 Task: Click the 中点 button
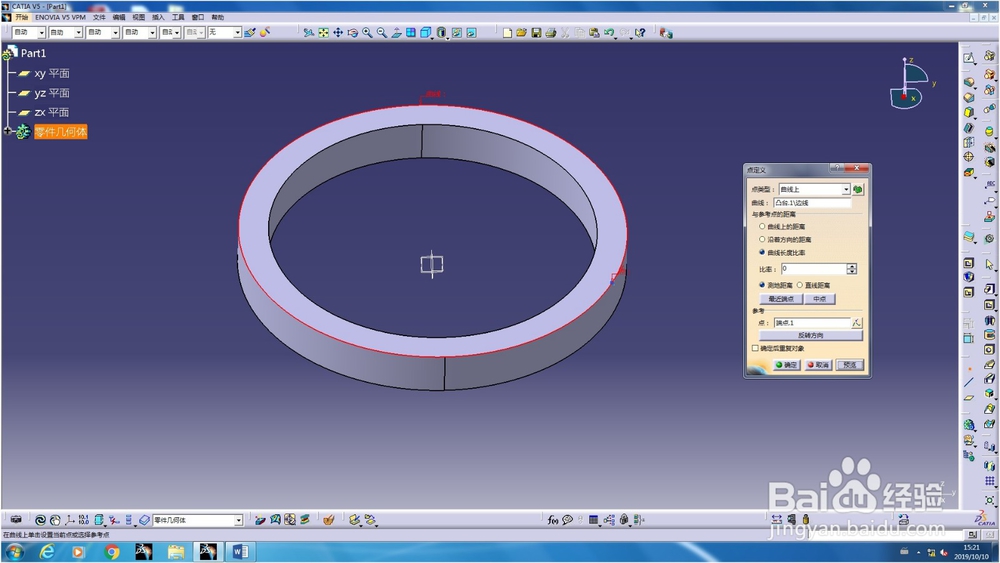(x=820, y=299)
